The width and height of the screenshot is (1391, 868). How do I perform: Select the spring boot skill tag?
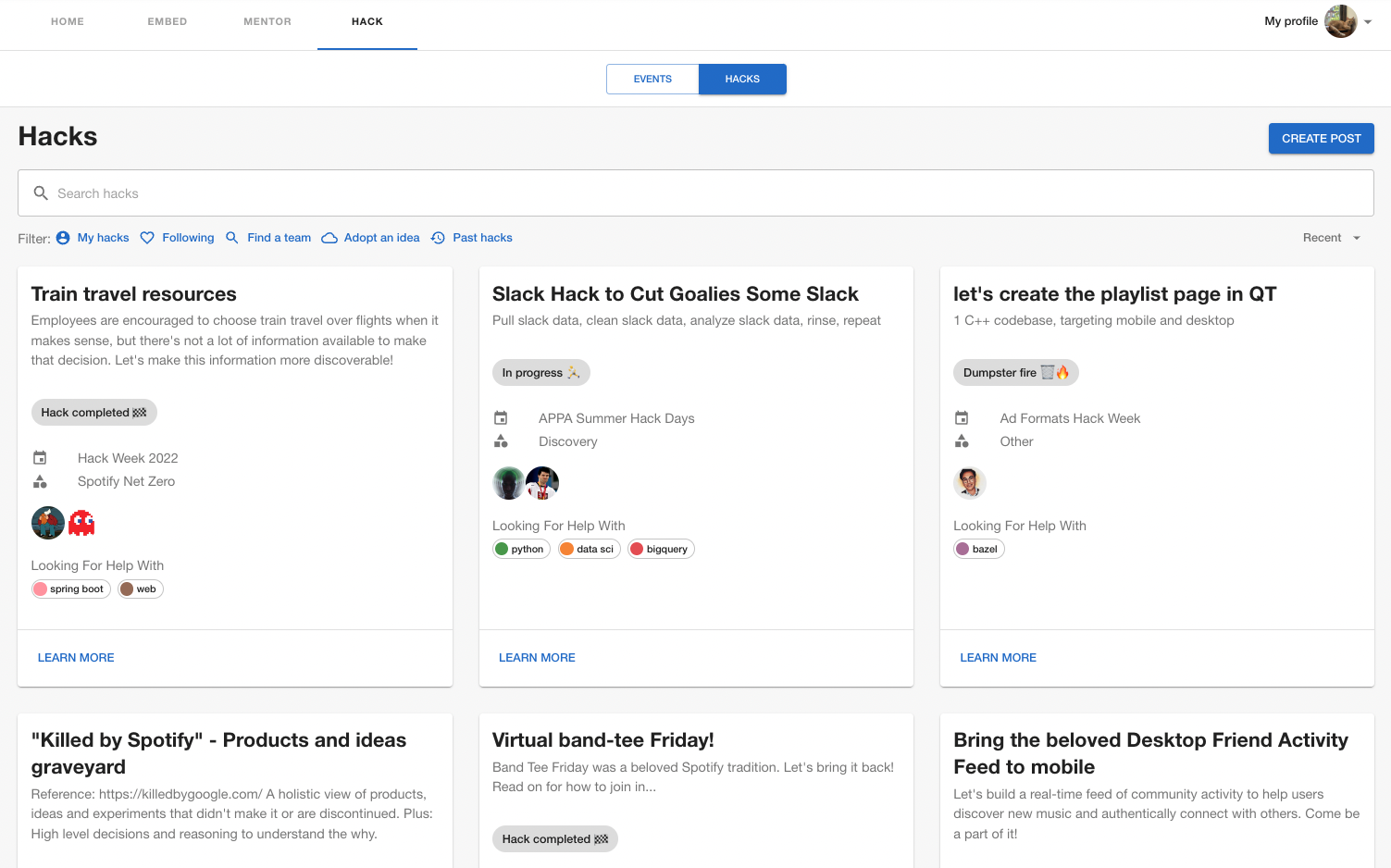click(70, 589)
